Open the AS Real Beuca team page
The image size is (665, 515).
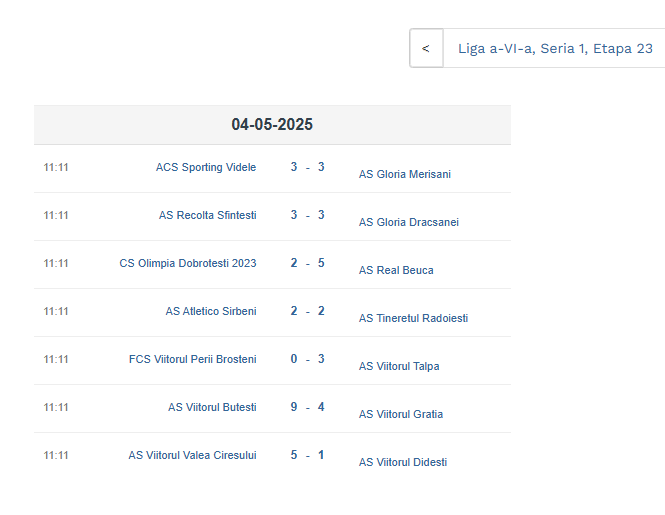(x=396, y=270)
